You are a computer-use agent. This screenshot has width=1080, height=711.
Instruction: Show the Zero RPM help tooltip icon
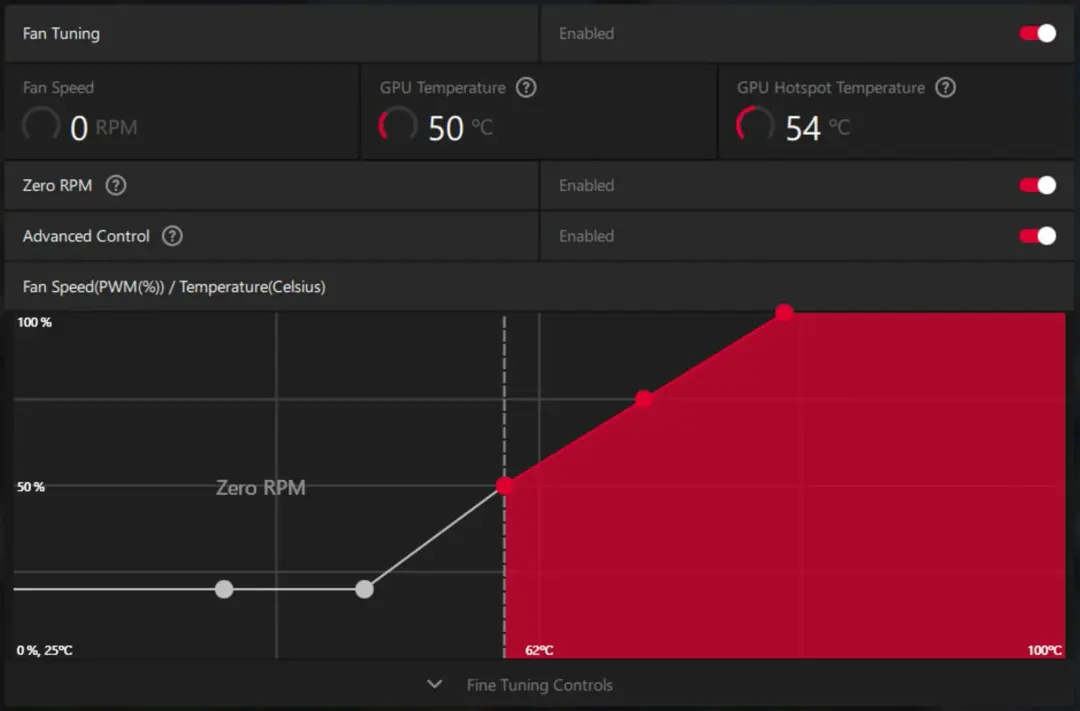116,185
